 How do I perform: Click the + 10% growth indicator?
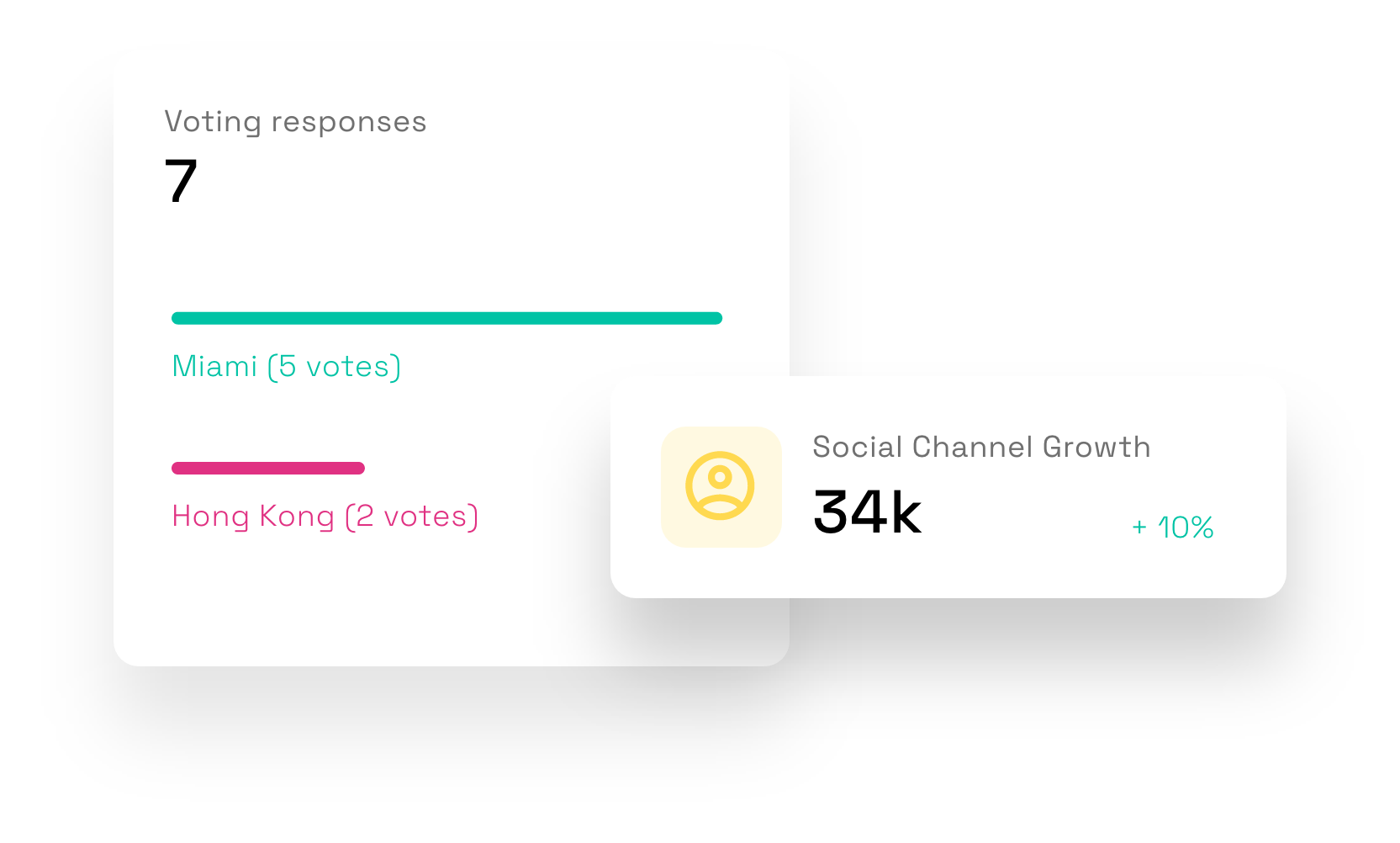tap(1173, 528)
